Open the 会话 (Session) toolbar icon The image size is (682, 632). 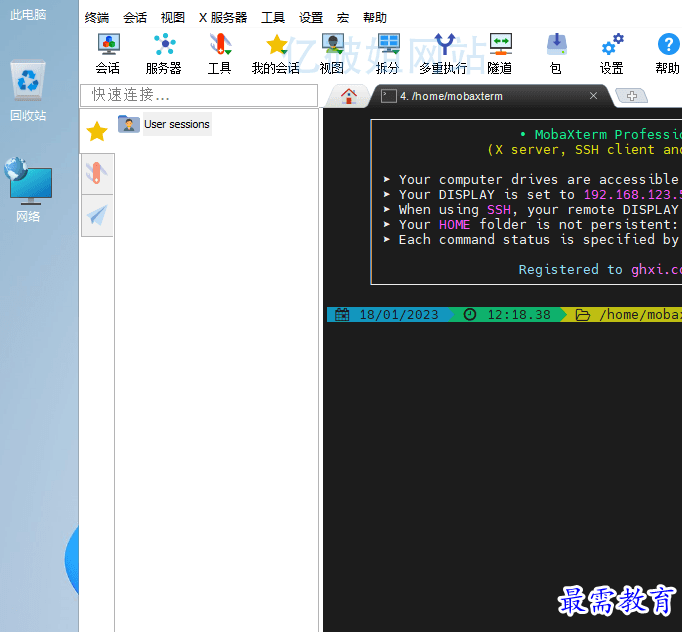pos(108,54)
